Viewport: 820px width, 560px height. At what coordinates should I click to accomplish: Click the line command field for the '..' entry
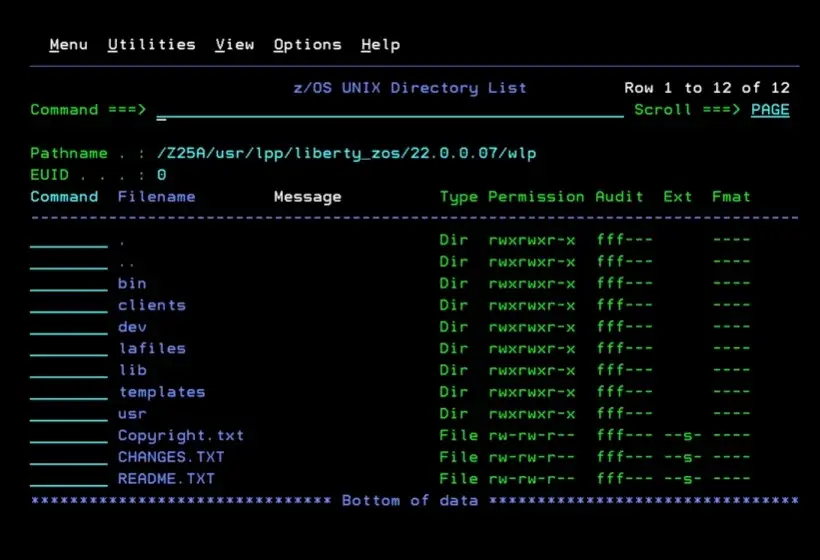coord(69,262)
